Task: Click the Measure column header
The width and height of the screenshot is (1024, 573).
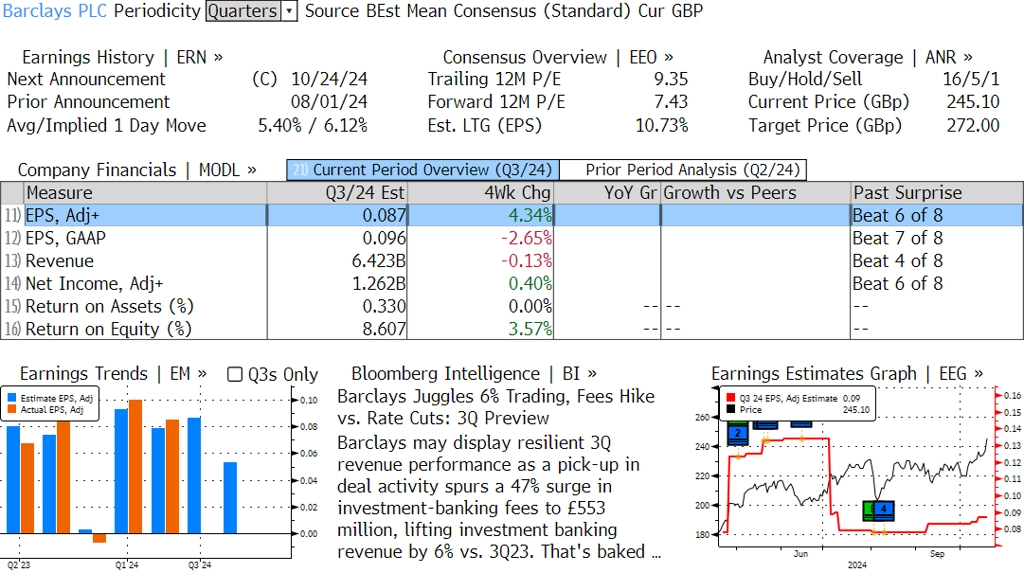Action: (145, 193)
